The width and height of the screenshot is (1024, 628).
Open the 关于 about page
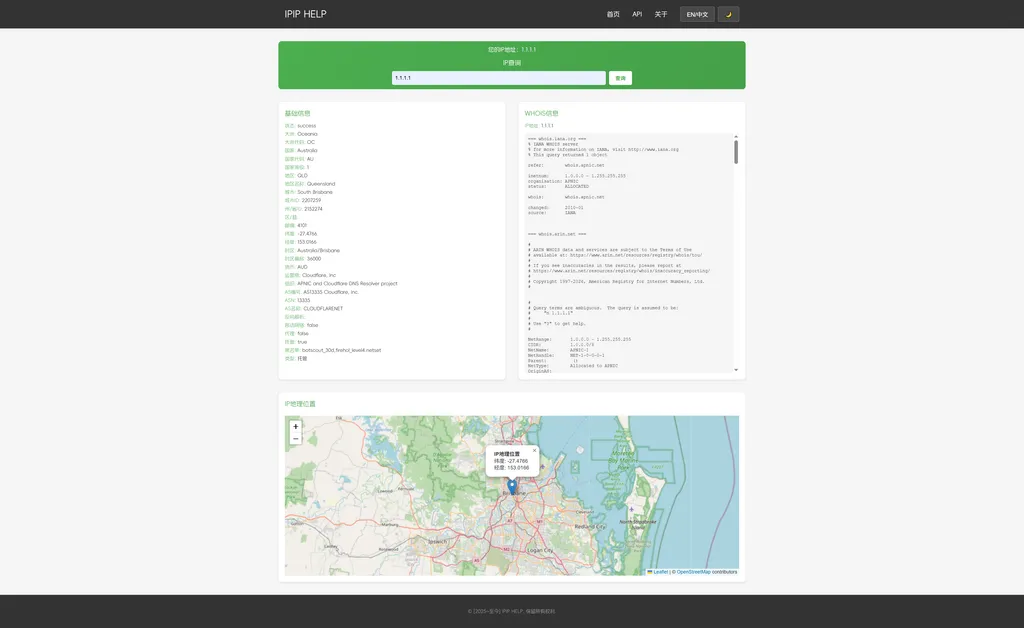point(661,14)
